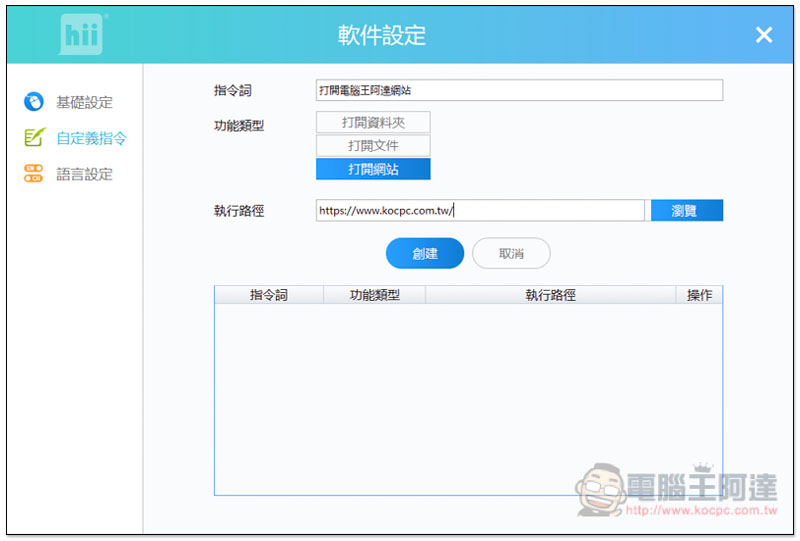Close the 軟件設定 settings window
The image size is (800, 541).
(764, 35)
